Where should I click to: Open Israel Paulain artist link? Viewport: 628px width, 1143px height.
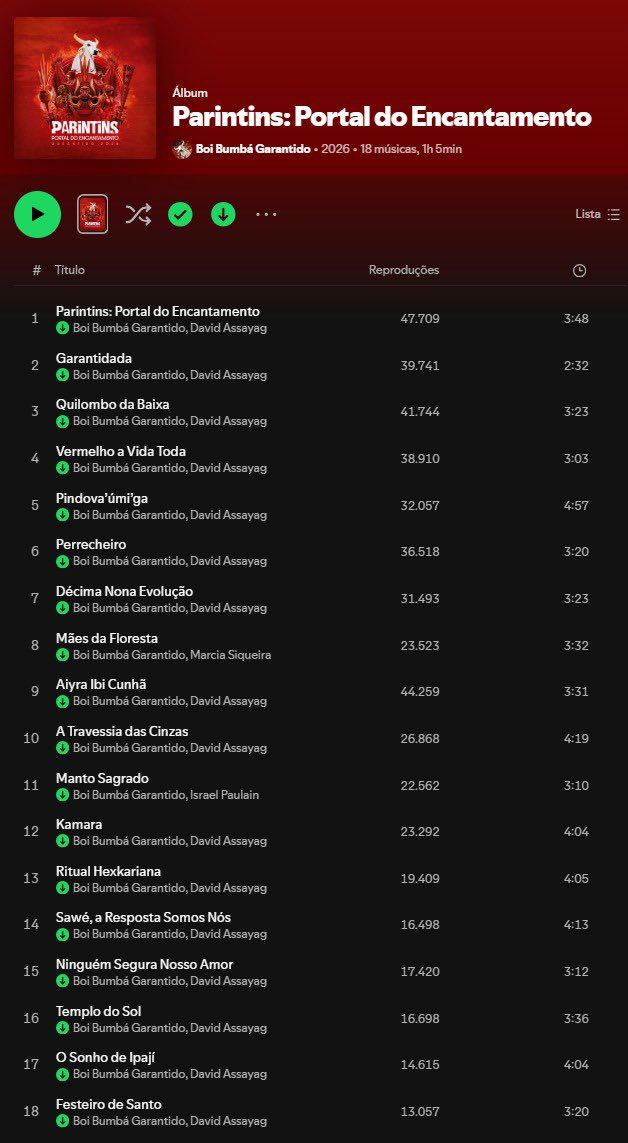(224, 795)
